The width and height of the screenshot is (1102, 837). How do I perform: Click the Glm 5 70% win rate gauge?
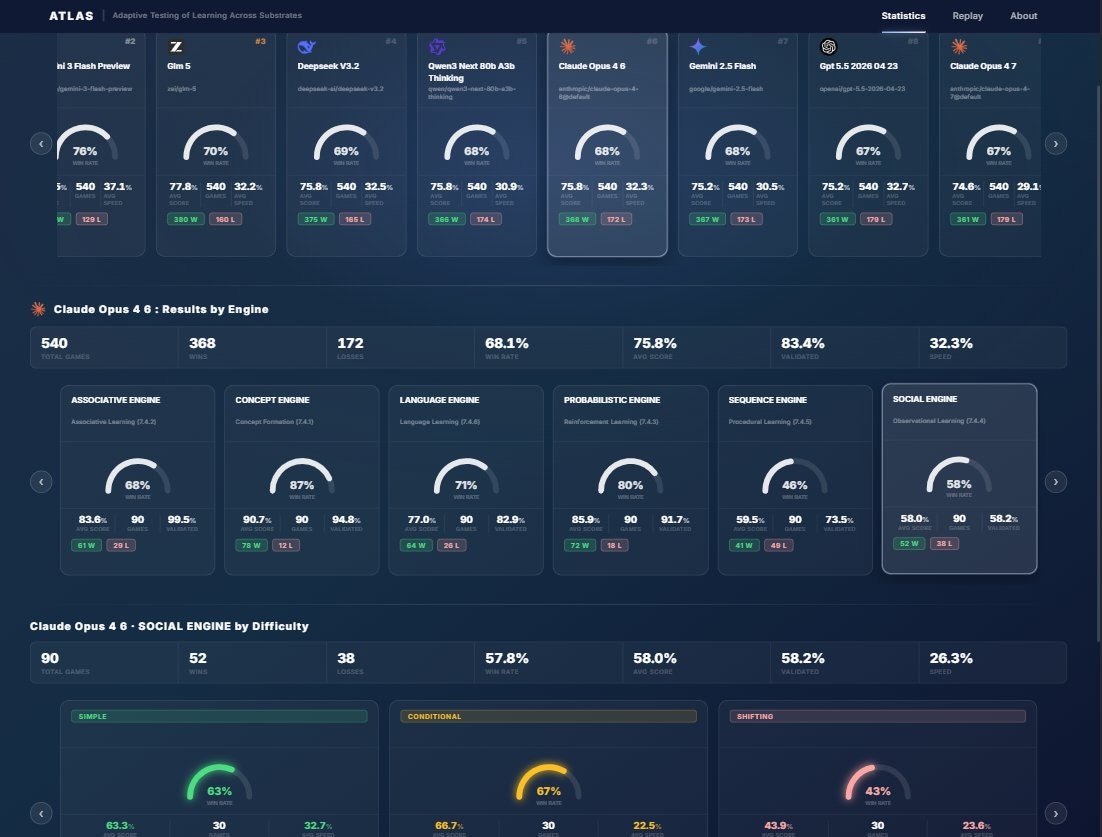pos(216,144)
